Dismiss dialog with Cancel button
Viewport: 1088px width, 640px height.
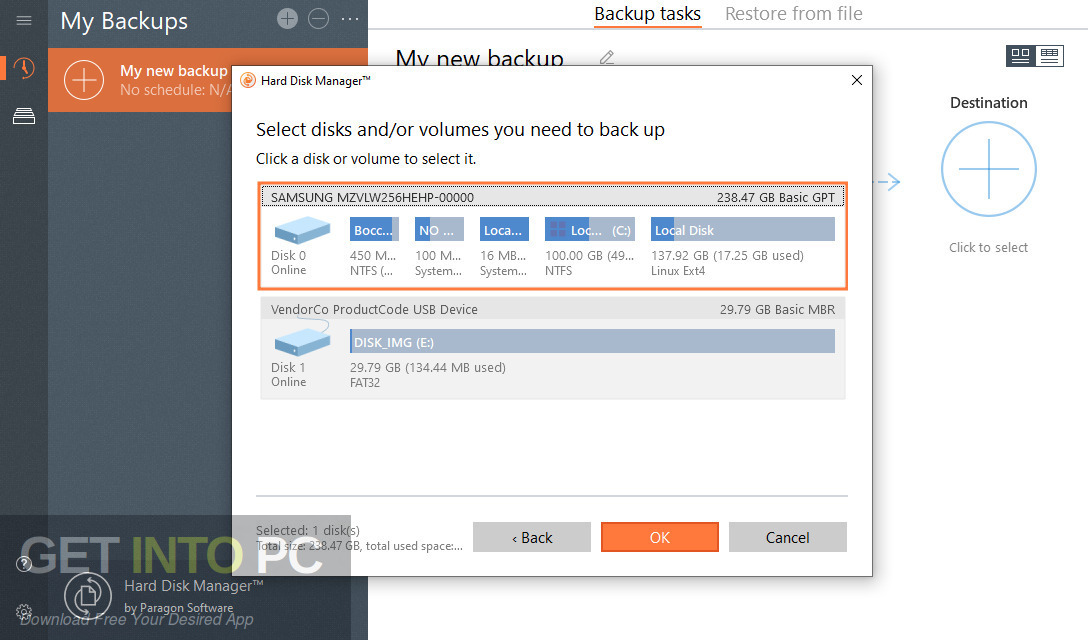[x=788, y=537]
